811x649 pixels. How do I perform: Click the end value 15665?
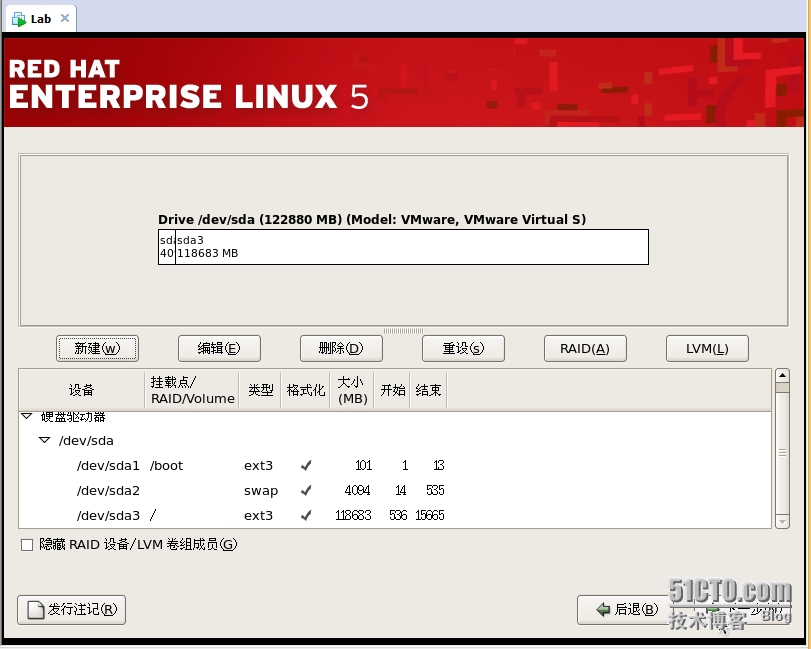430,515
